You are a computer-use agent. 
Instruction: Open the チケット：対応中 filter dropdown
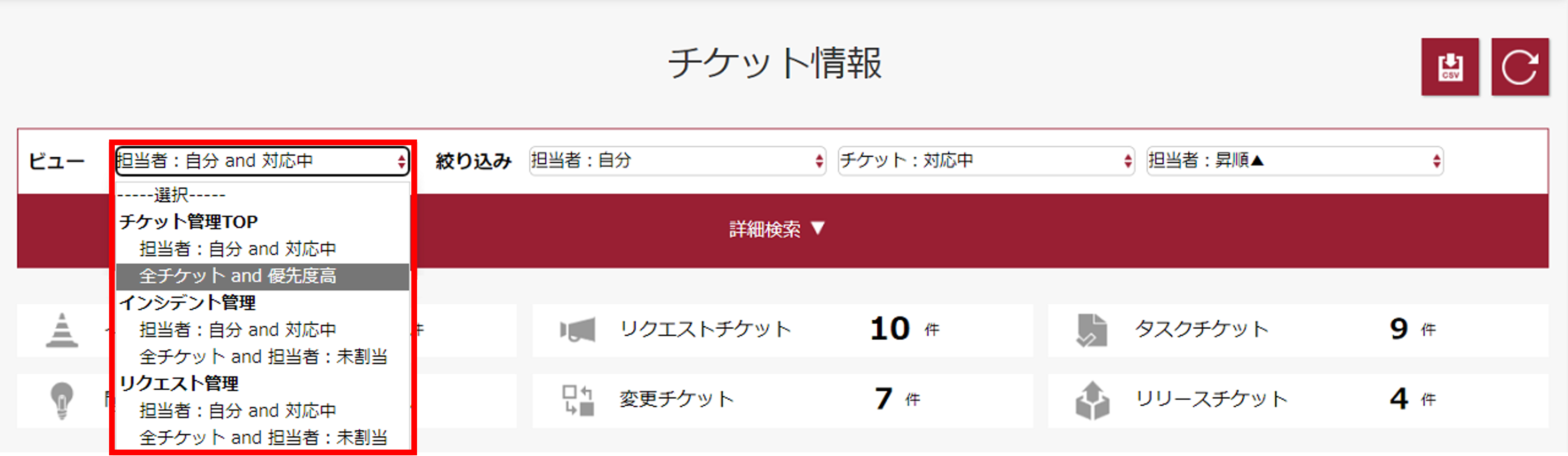click(x=986, y=161)
